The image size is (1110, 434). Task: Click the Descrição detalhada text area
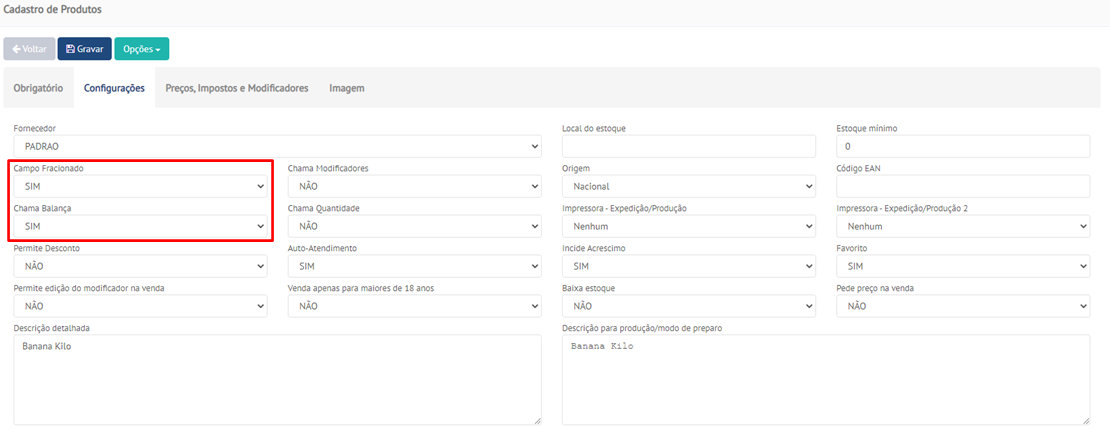pos(277,379)
